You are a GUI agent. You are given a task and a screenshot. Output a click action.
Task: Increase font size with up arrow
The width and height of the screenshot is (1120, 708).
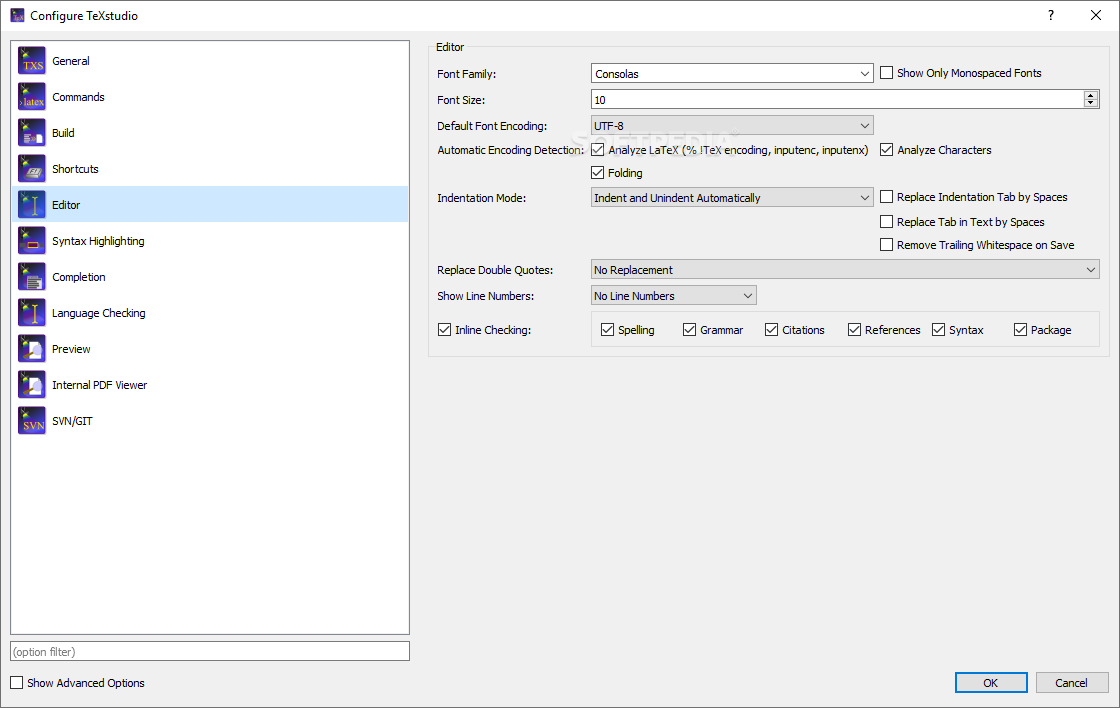[1091, 96]
